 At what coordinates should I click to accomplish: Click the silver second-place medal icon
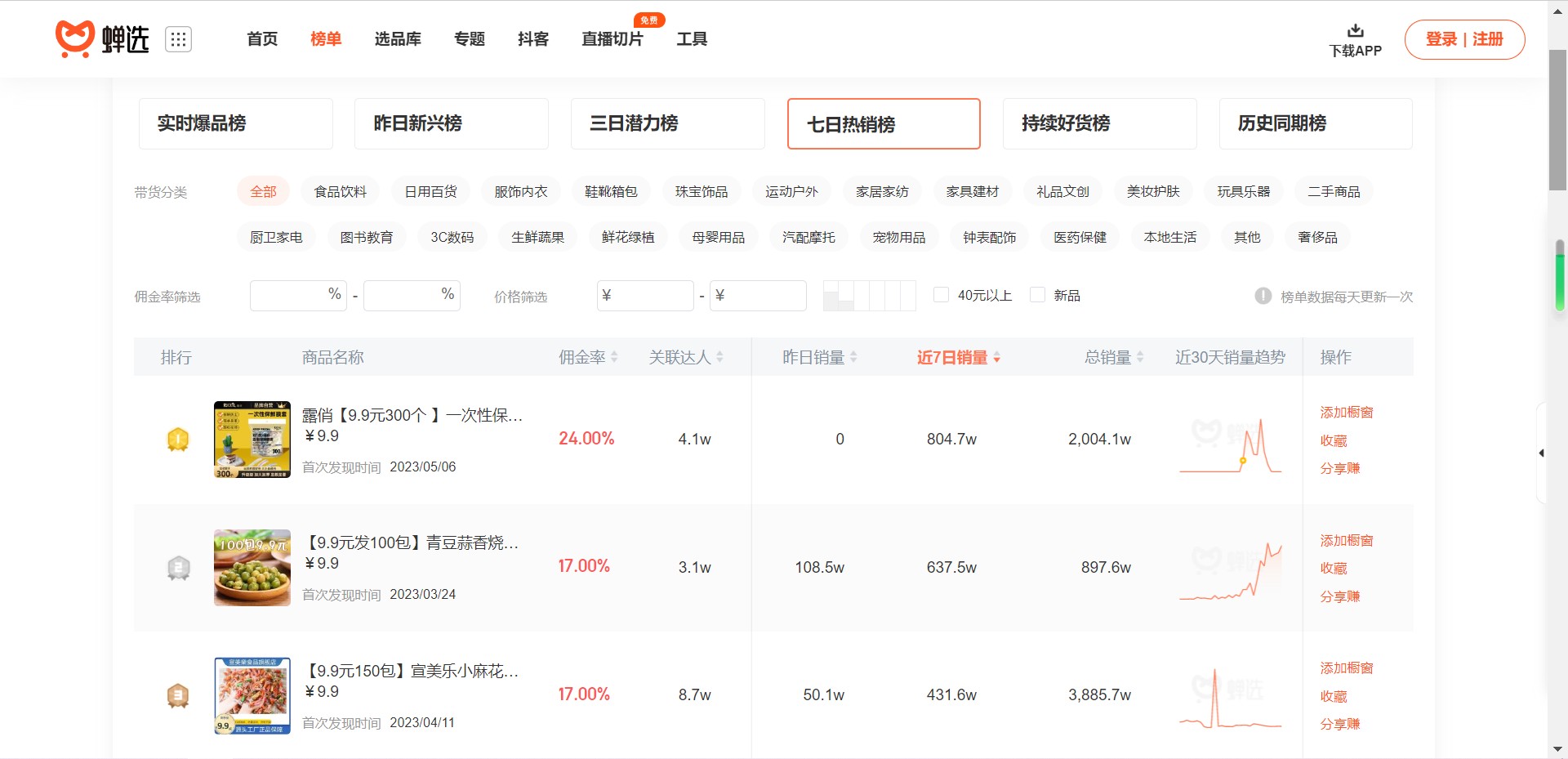(178, 567)
